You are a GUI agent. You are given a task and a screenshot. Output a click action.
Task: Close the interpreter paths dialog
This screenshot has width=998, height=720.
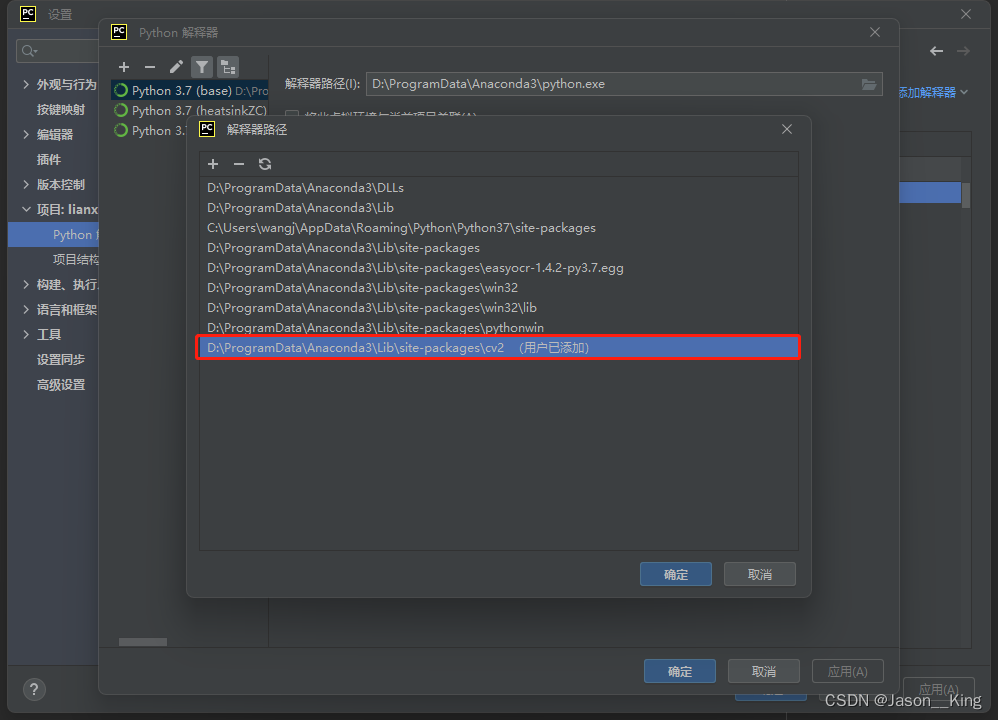click(x=787, y=129)
